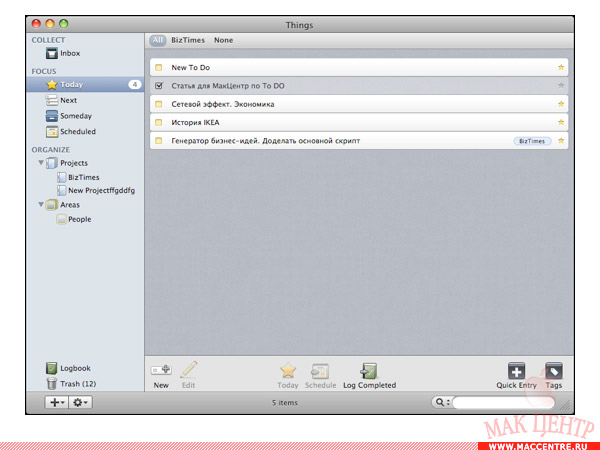Image resolution: width=600 pixels, height=450 pixels.
Task: Select task text 'Статья для МакЦентр по To DO'
Action: pos(228,86)
